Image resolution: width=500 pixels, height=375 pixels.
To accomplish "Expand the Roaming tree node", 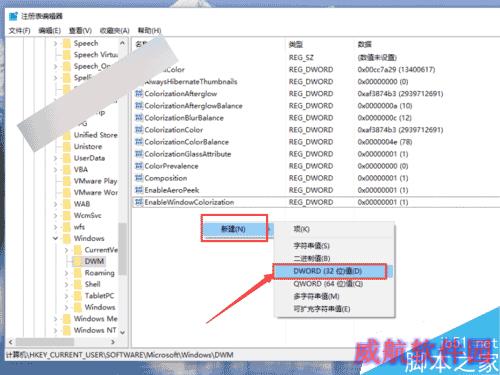I will tap(66, 273).
